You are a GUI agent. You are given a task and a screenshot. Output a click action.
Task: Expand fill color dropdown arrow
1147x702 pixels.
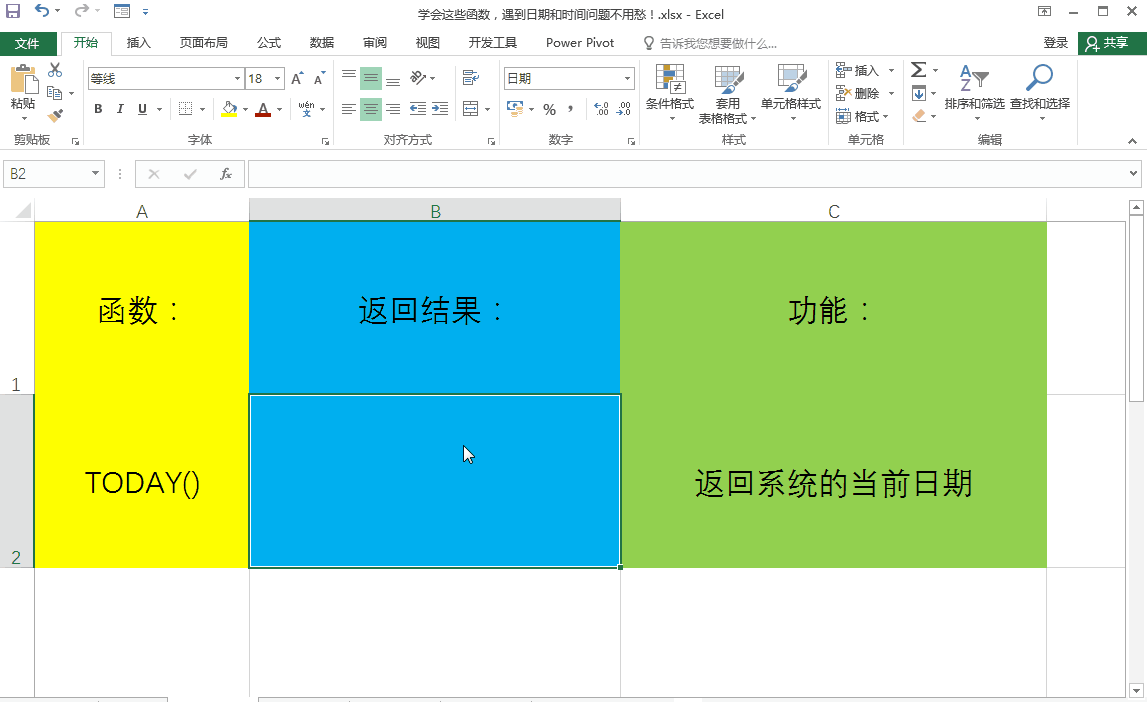tap(245, 110)
